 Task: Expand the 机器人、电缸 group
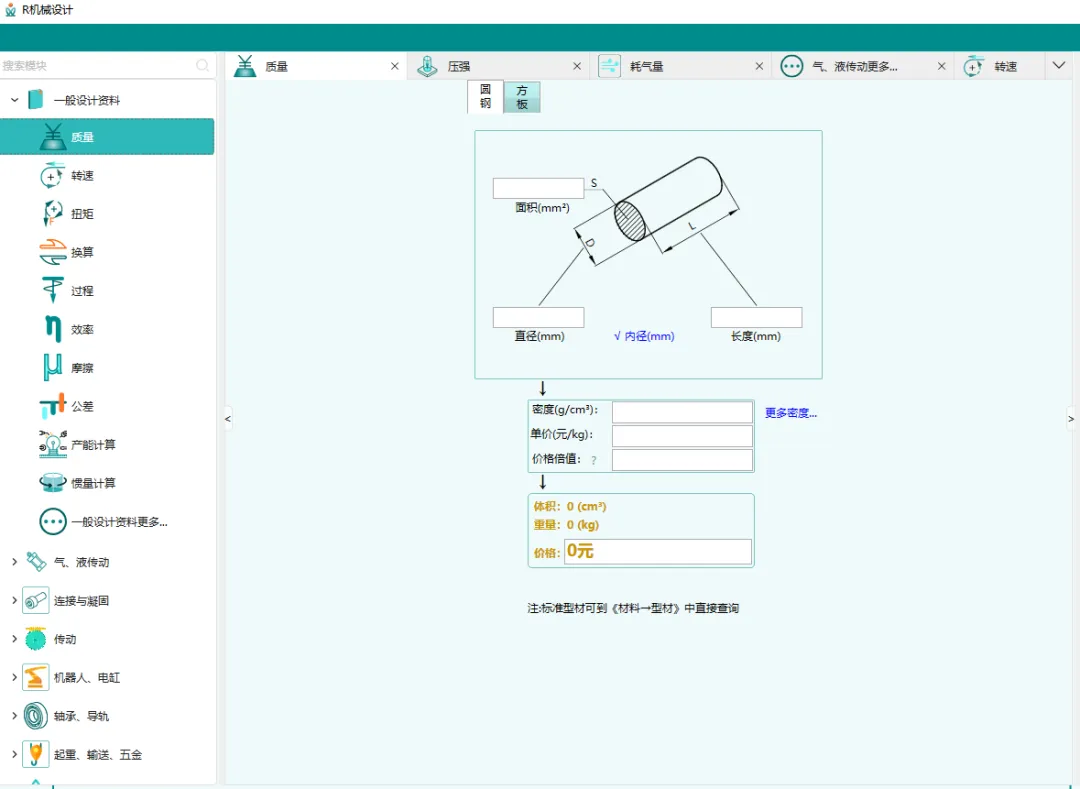pyautogui.click(x=14, y=677)
